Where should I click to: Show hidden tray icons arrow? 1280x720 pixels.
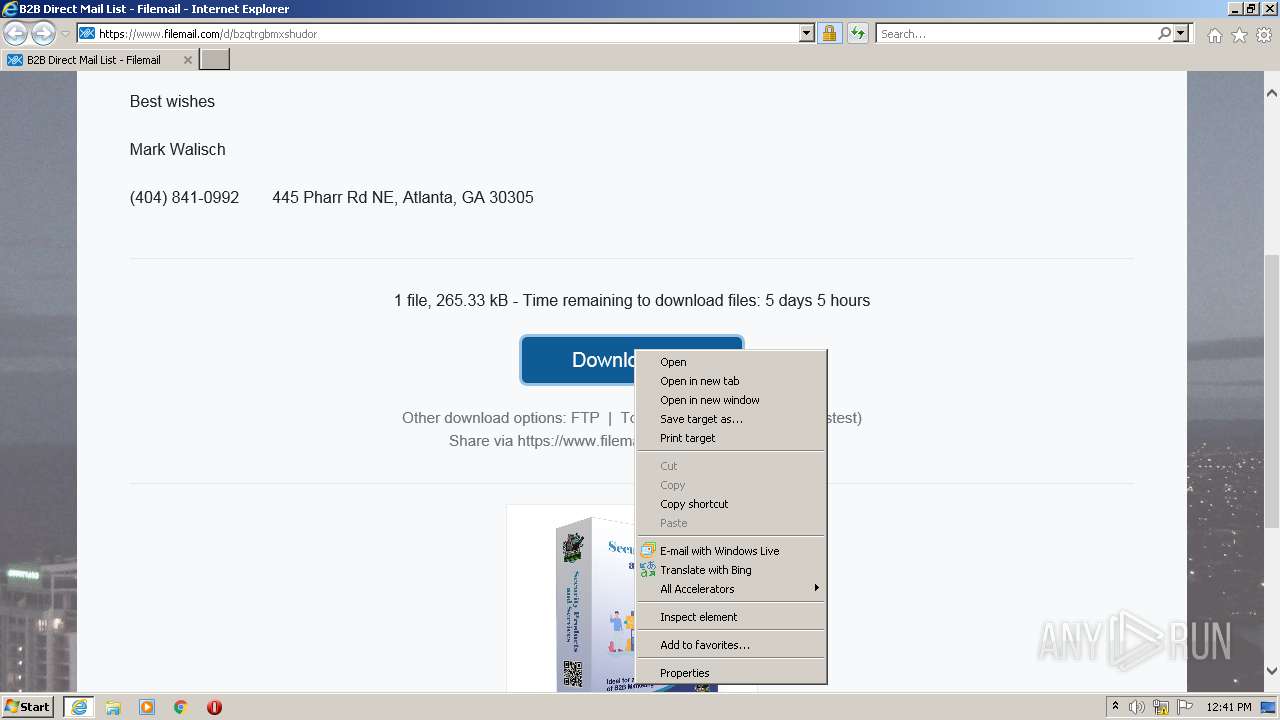[1115, 707]
